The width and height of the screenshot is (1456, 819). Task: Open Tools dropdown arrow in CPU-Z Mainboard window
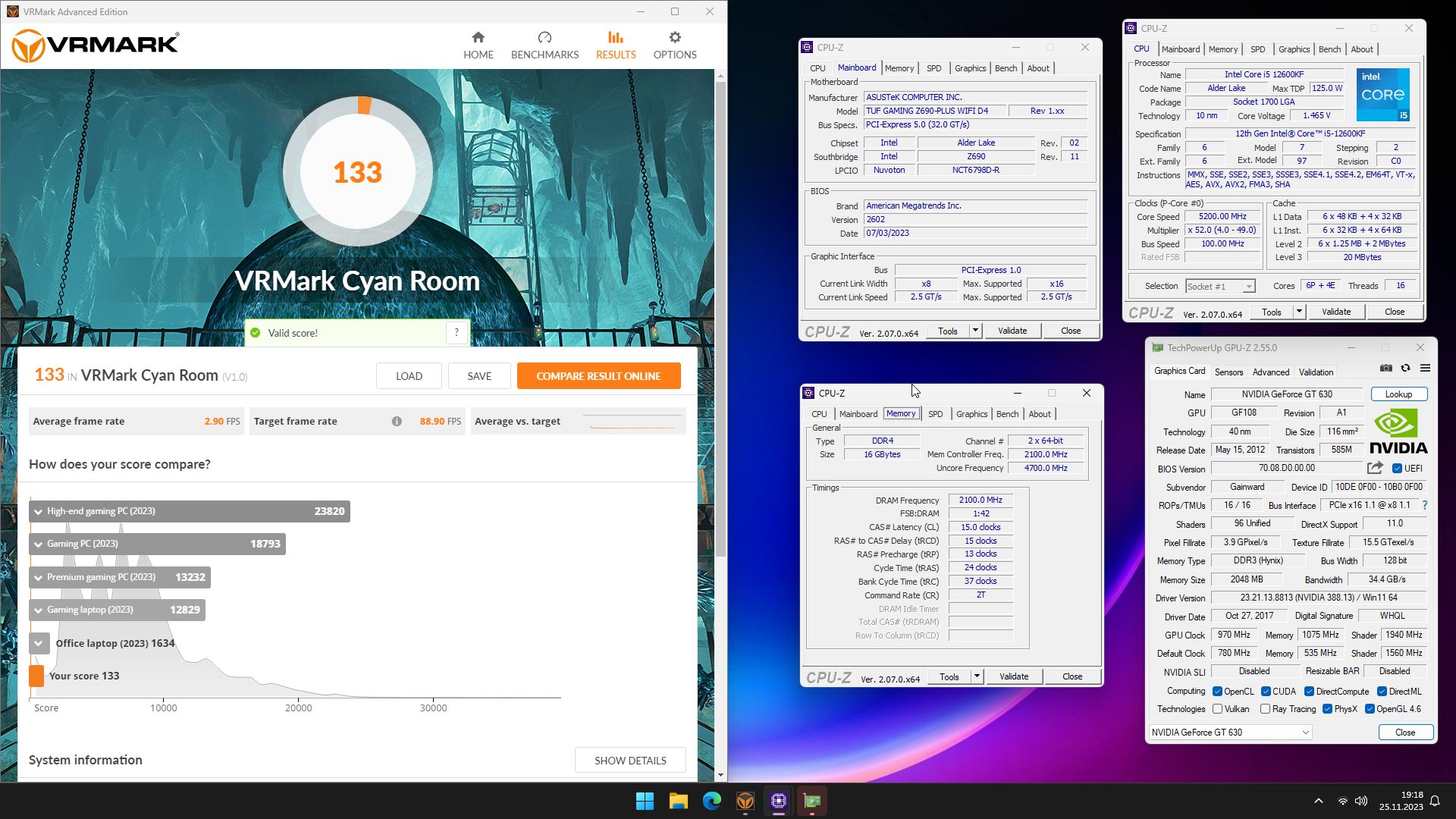pyautogui.click(x=974, y=331)
